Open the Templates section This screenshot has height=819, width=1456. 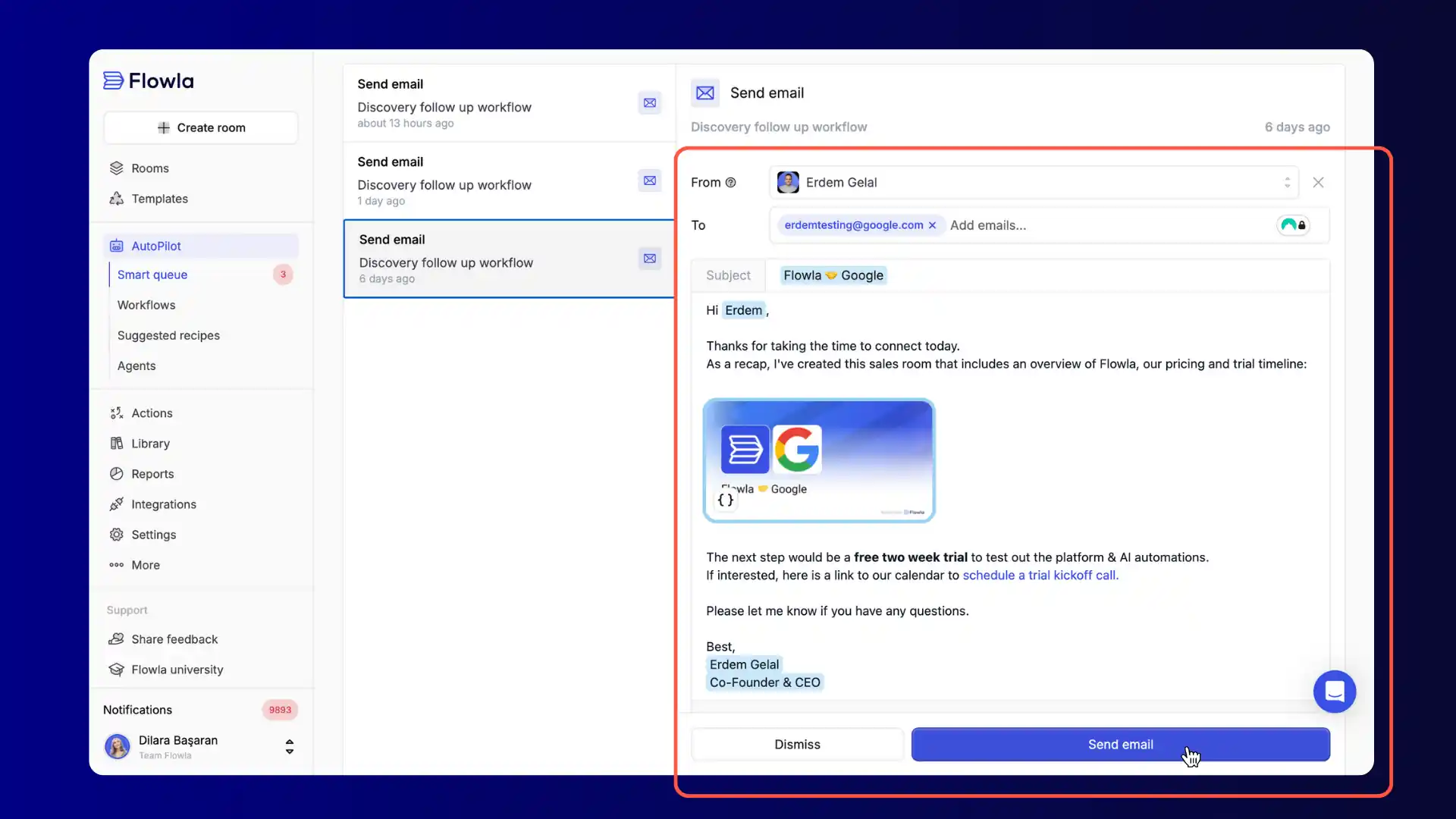(159, 199)
